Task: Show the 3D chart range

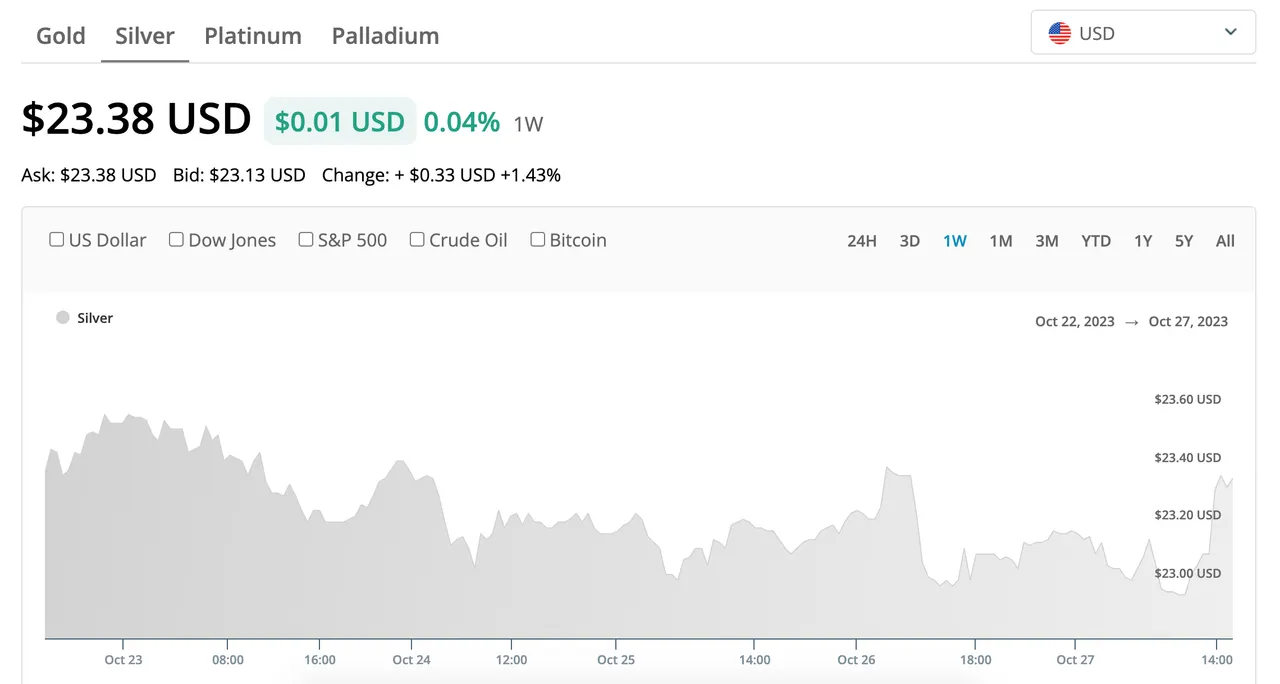Action: (x=910, y=241)
